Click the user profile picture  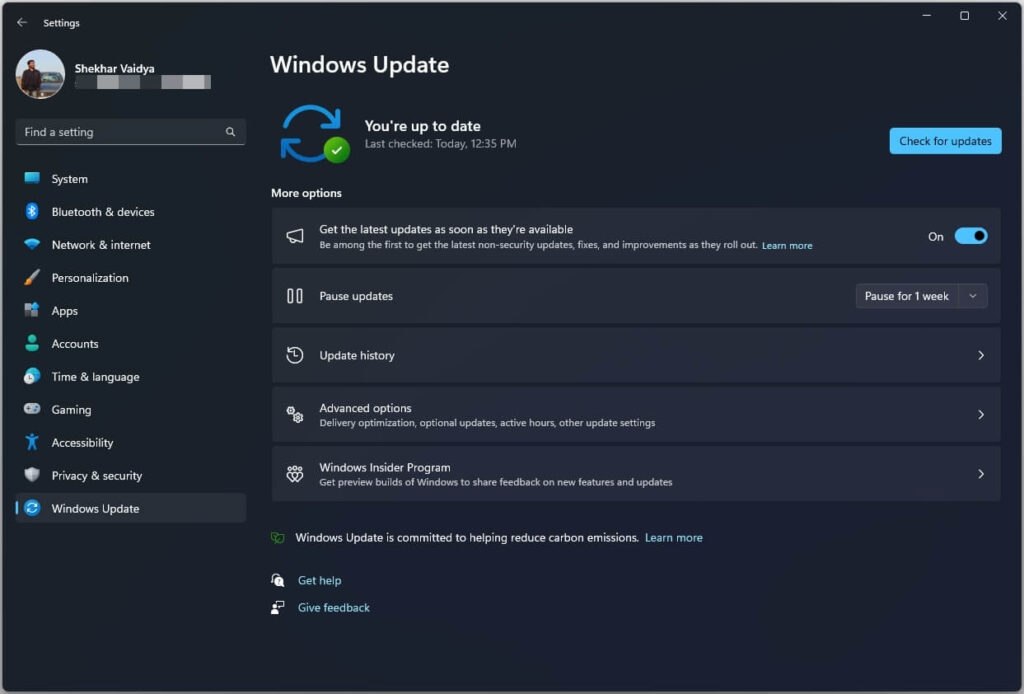click(40, 74)
